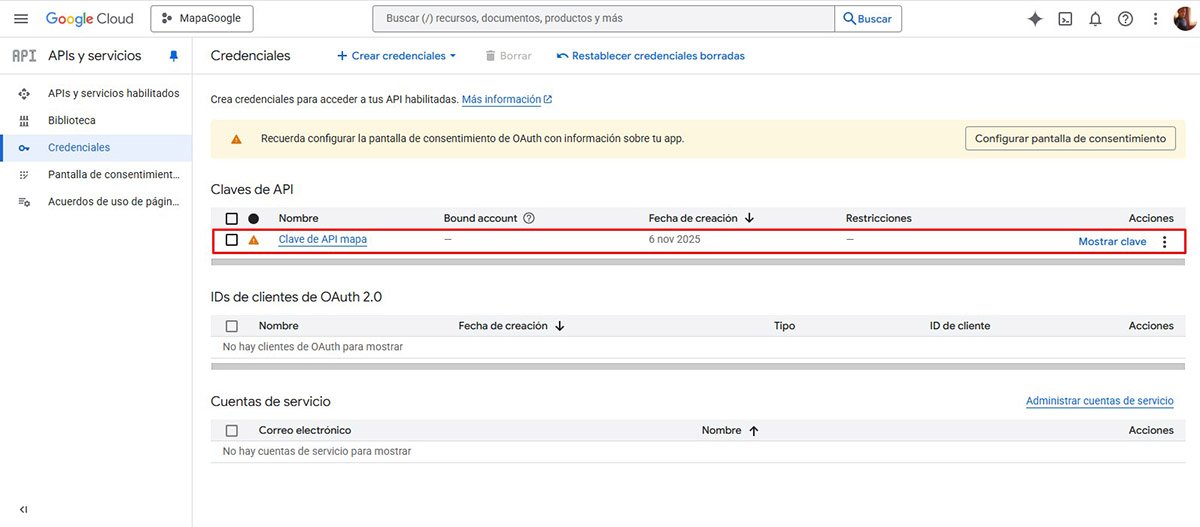Open the three-dot settings menu in header
The width and height of the screenshot is (1200, 527).
pos(1155,19)
